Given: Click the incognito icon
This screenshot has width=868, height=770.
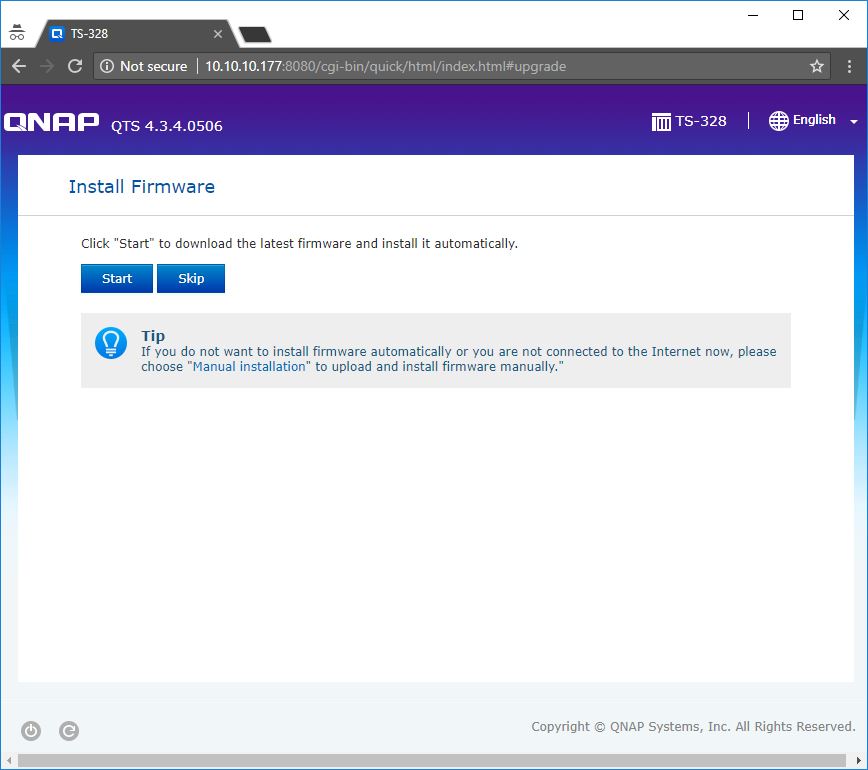Looking at the screenshot, I should (17, 33).
